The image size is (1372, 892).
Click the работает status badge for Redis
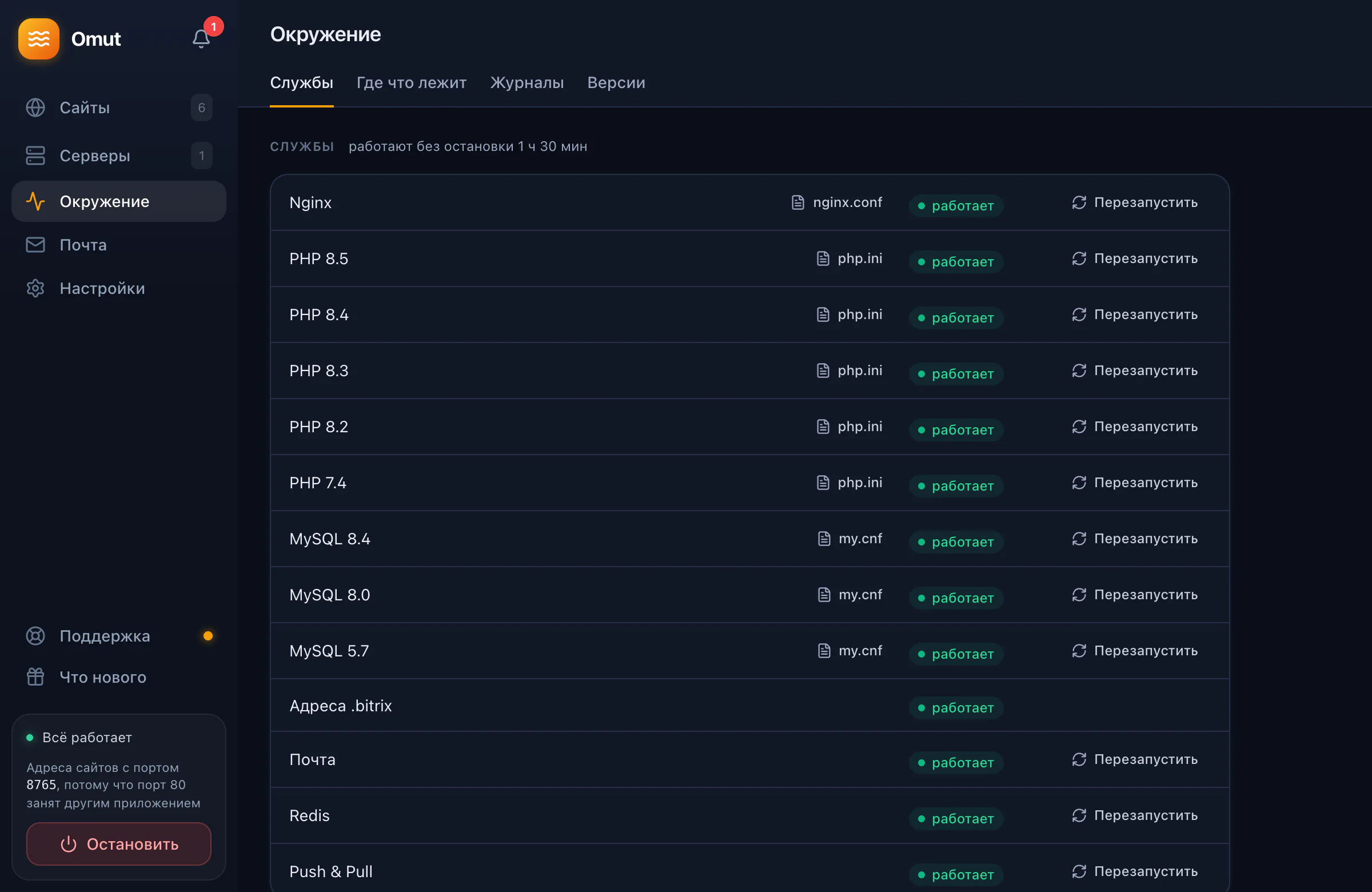pyautogui.click(x=956, y=818)
